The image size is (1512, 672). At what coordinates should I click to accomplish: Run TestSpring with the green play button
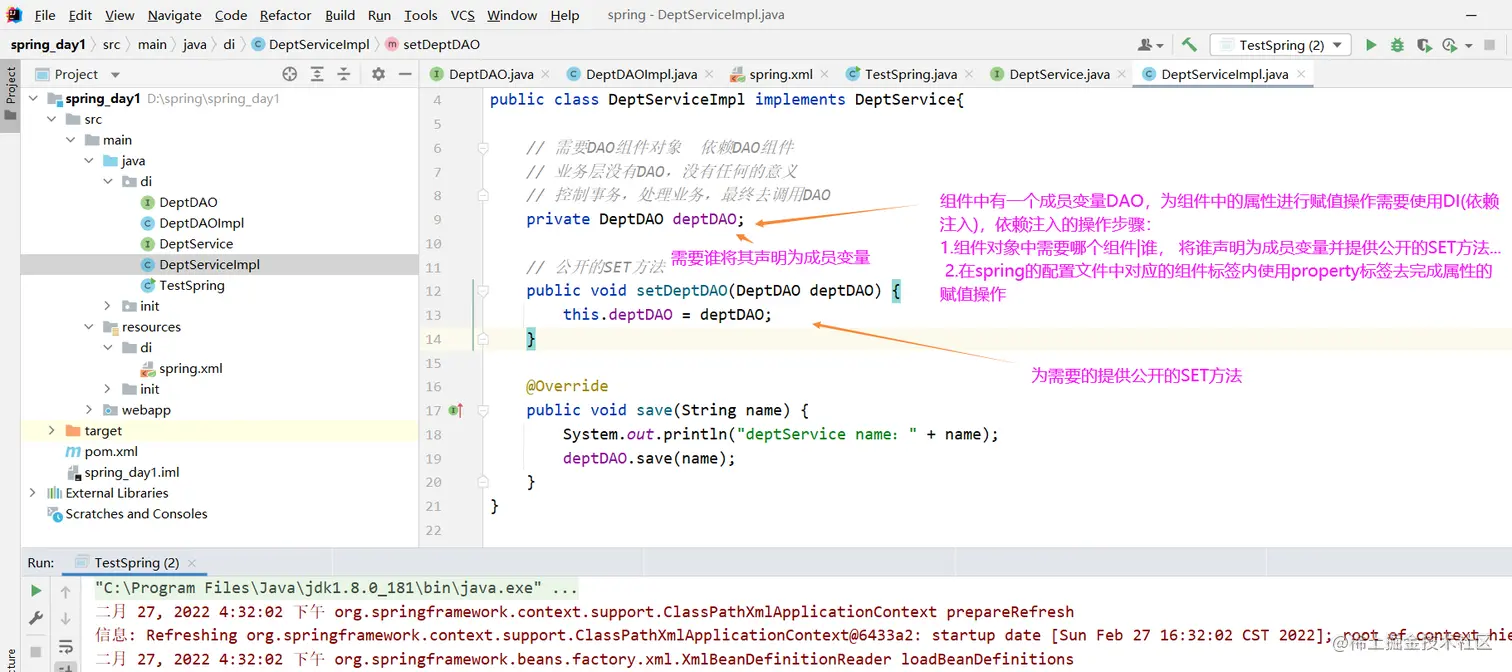click(1371, 45)
